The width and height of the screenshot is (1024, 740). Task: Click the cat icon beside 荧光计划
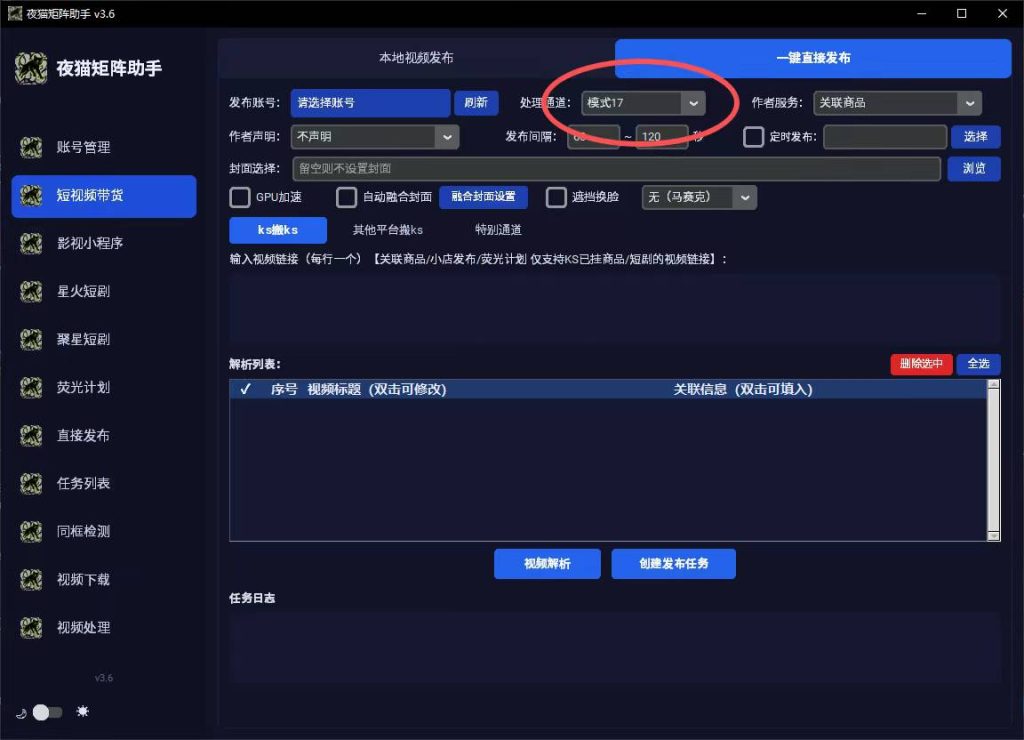click(31, 387)
